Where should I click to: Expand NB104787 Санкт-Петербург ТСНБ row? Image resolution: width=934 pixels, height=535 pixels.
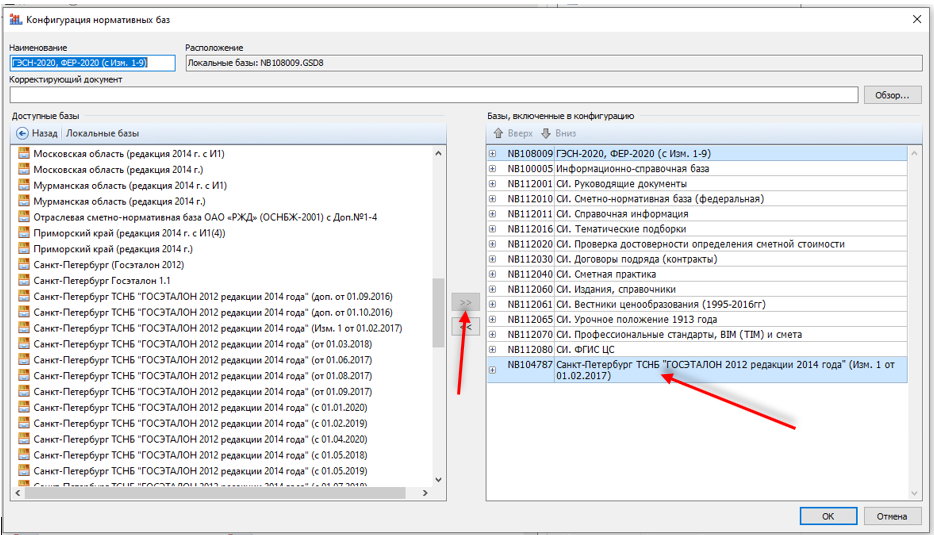[493, 370]
